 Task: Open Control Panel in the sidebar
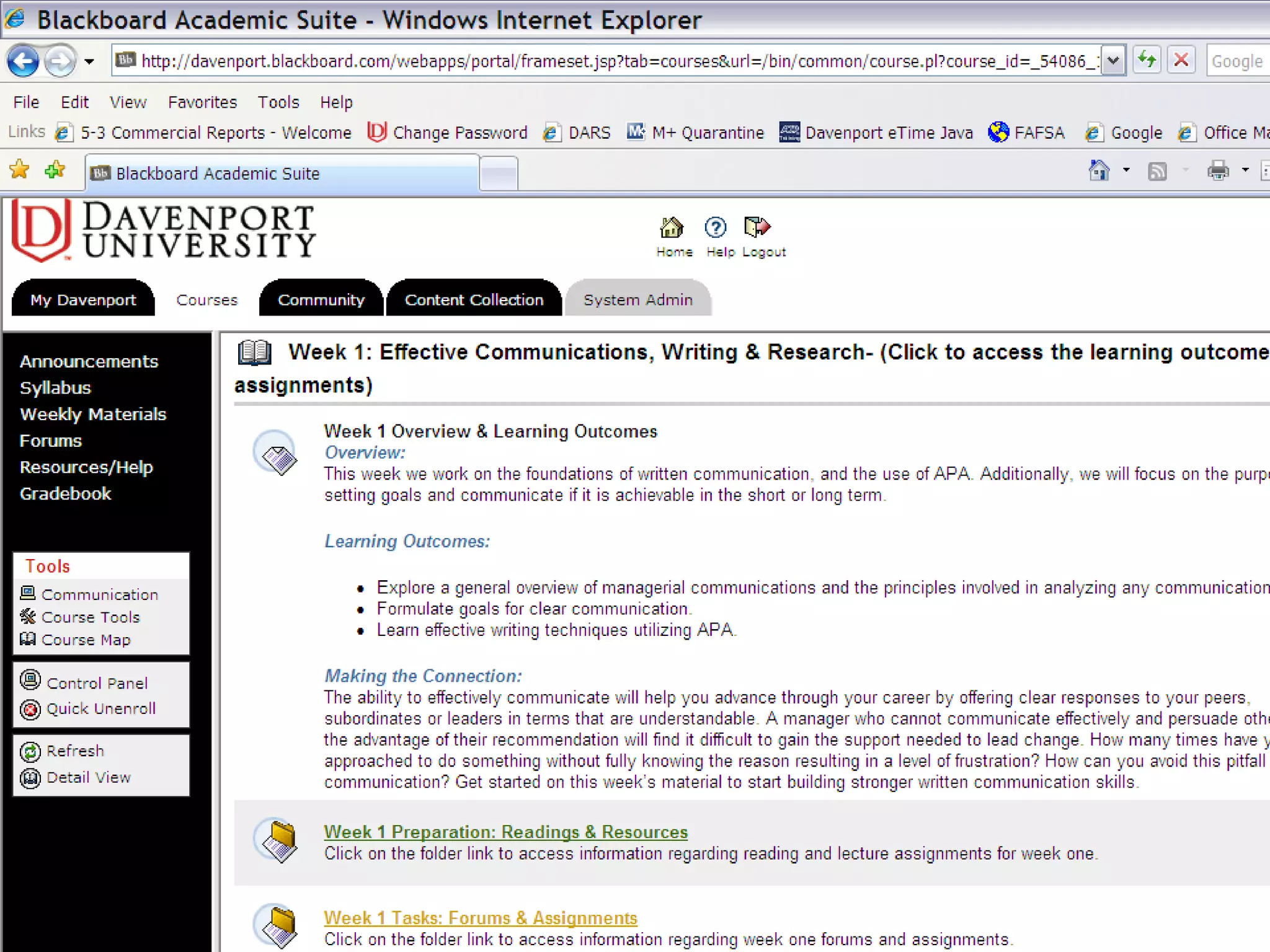(x=97, y=683)
